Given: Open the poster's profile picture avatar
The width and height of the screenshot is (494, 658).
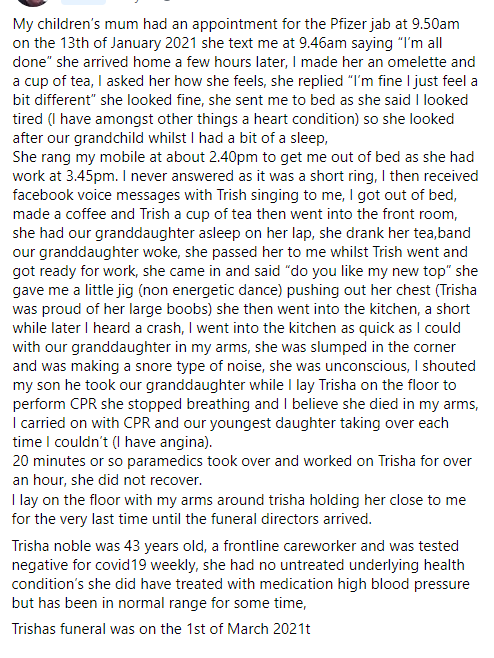Looking at the screenshot, I should (34, 3).
